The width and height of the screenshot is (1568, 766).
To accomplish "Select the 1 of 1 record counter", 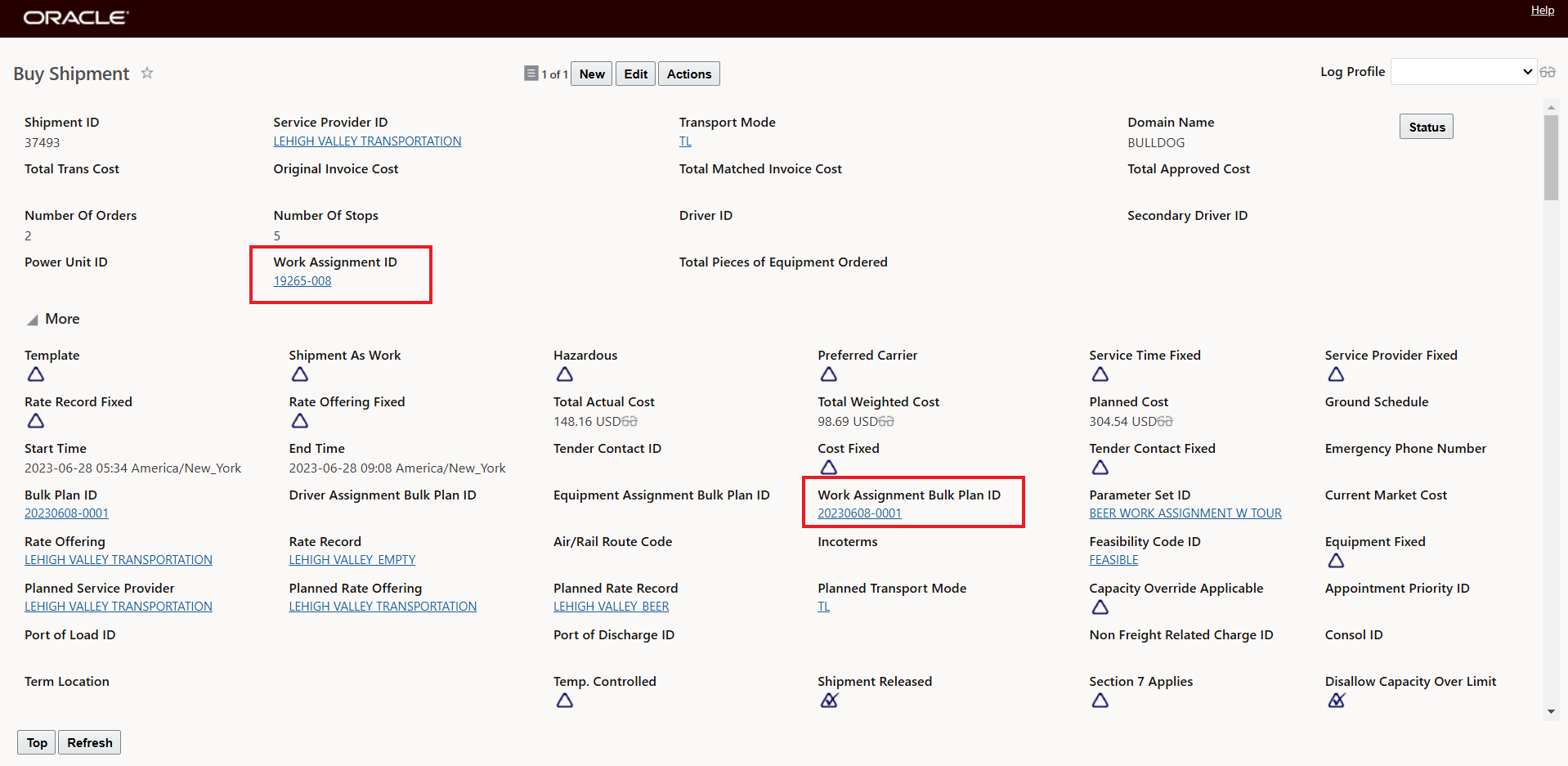I will (x=554, y=74).
